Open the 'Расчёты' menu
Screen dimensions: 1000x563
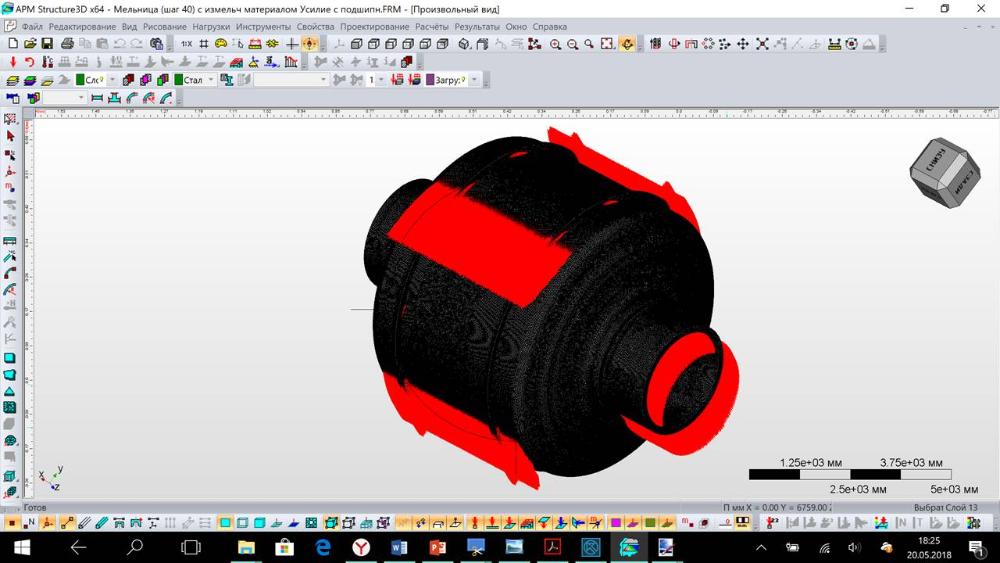pos(431,26)
